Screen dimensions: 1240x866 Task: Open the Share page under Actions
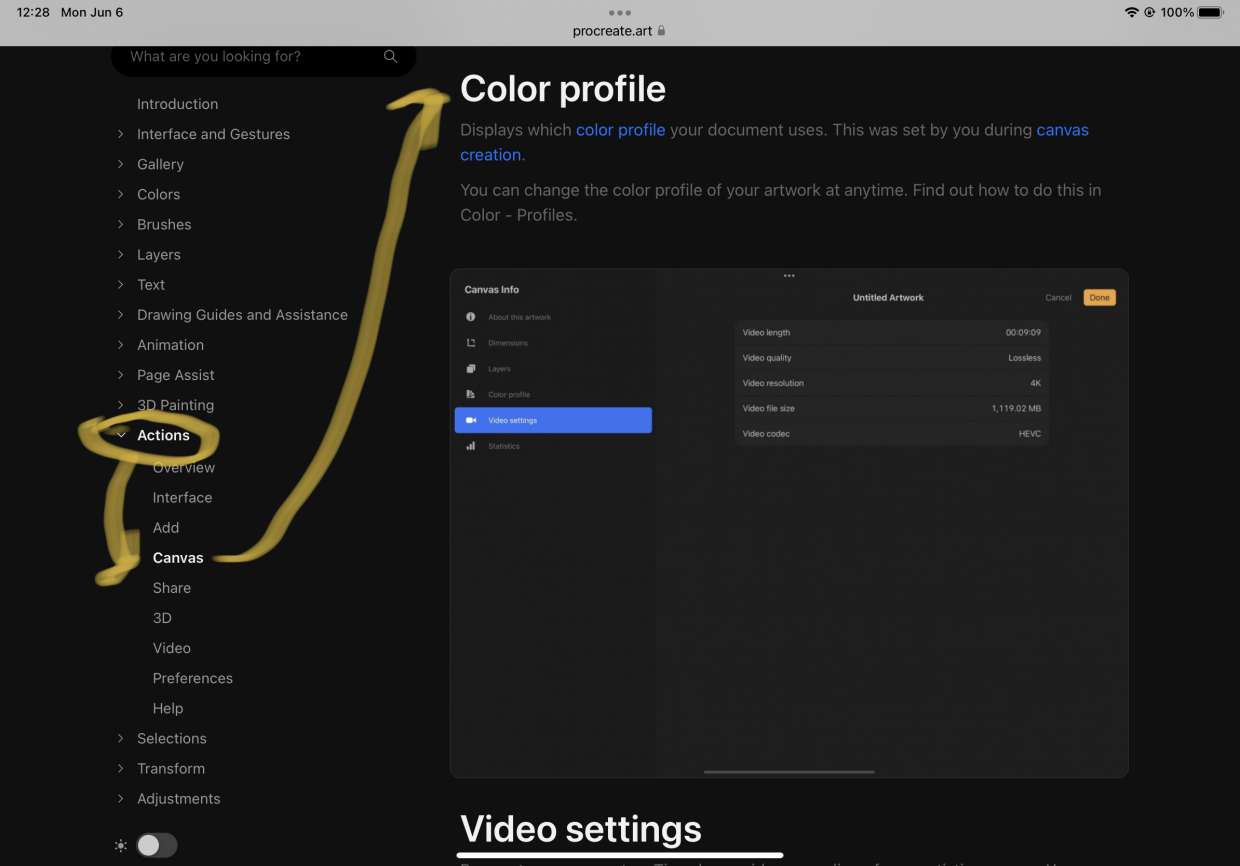[x=172, y=588]
